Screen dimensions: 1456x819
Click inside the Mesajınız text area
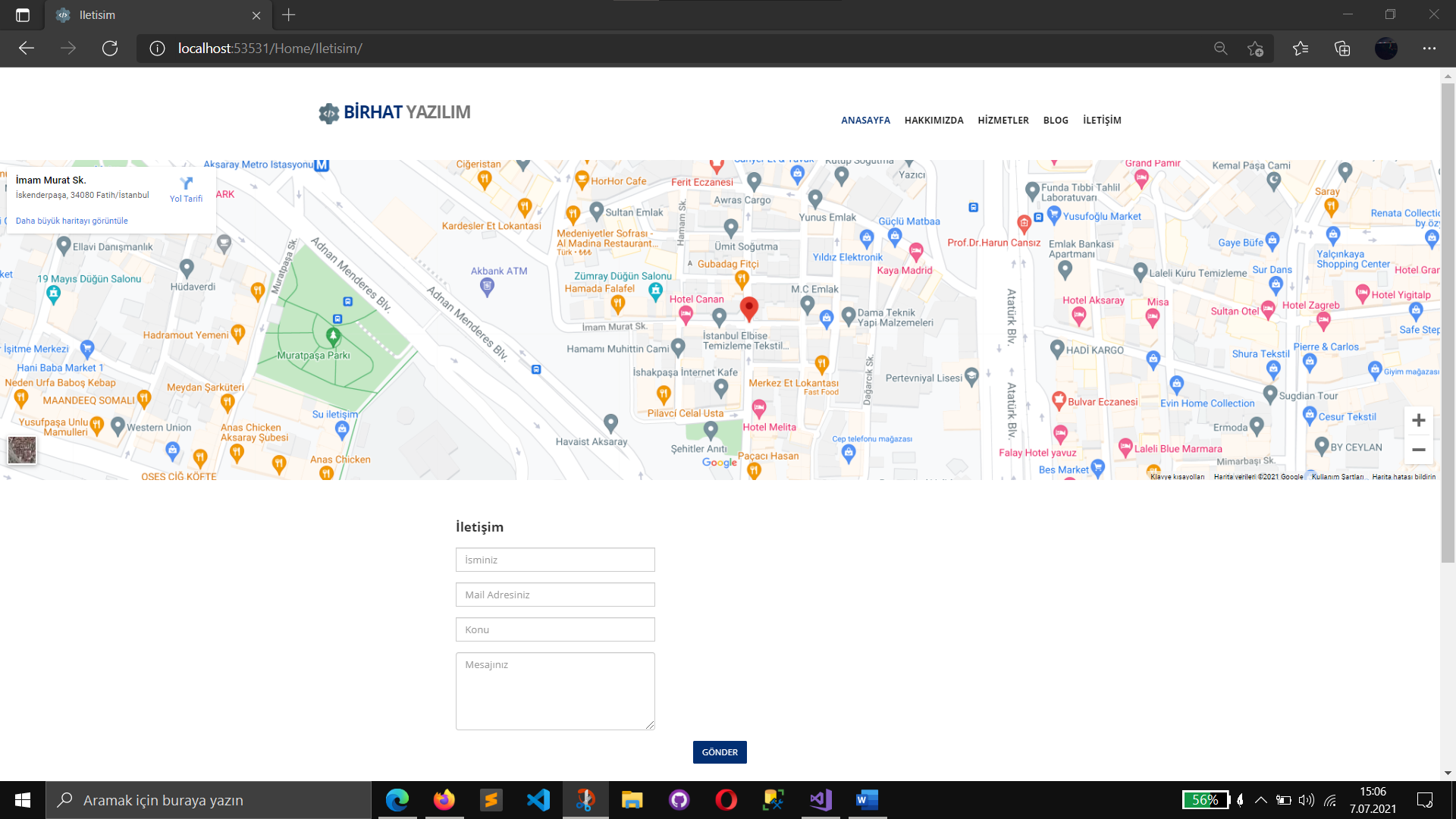(555, 692)
